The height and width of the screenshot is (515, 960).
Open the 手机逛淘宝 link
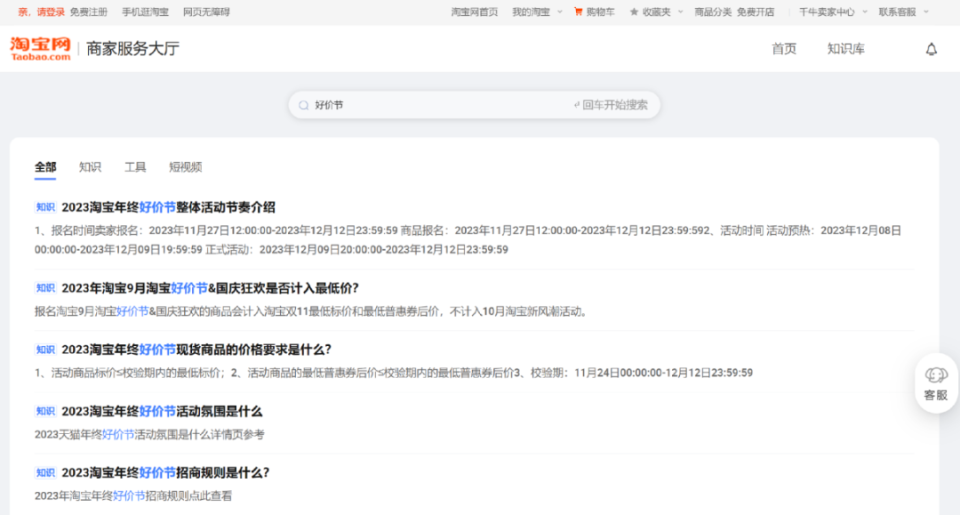[145, 12]
